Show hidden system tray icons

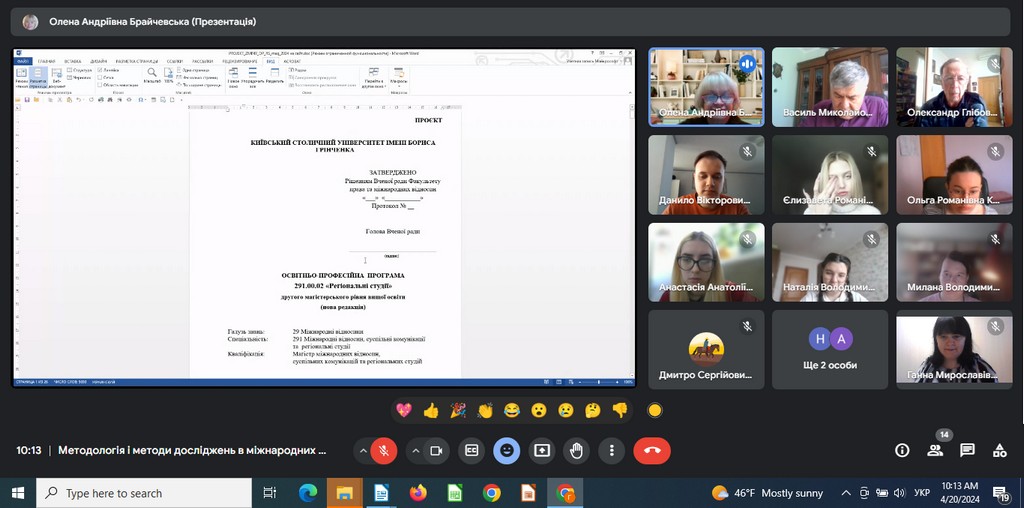[847, 493]
